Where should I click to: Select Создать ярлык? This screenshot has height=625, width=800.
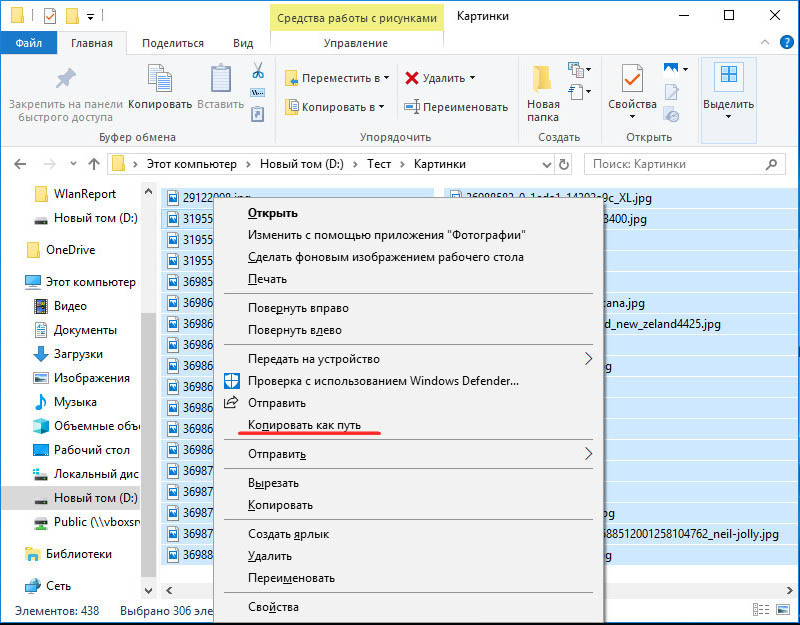tap(289, 534)
